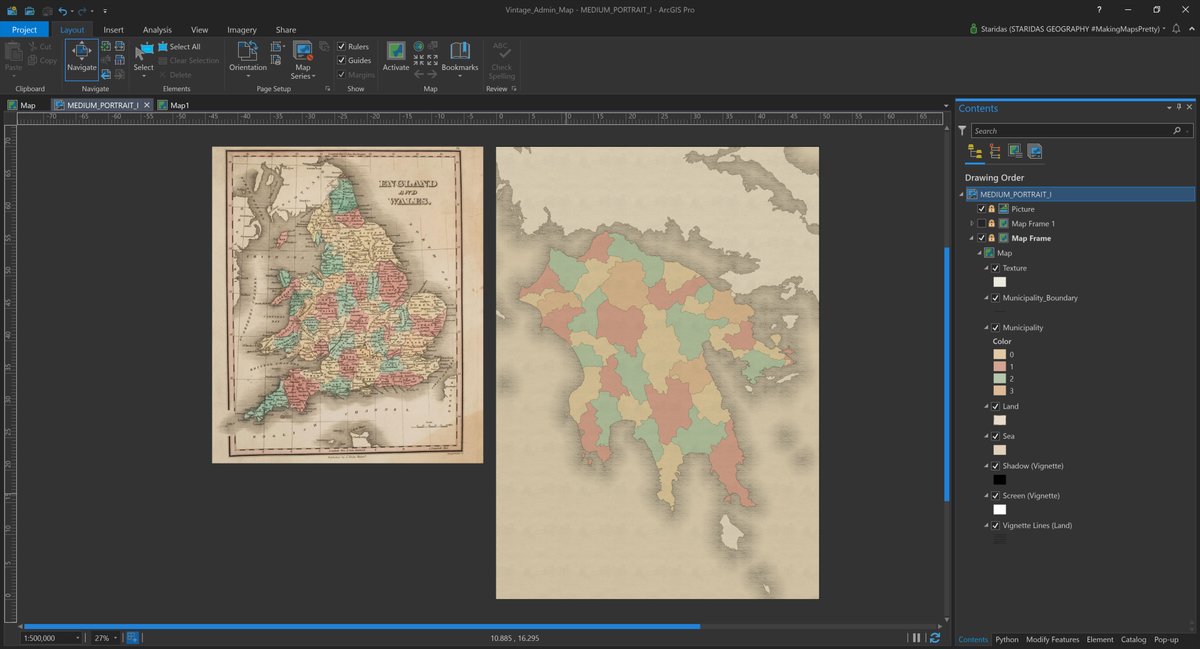Toggle the Guides checkbox
The width and height of the screenshot is (1200, 649).
[342, 60]
